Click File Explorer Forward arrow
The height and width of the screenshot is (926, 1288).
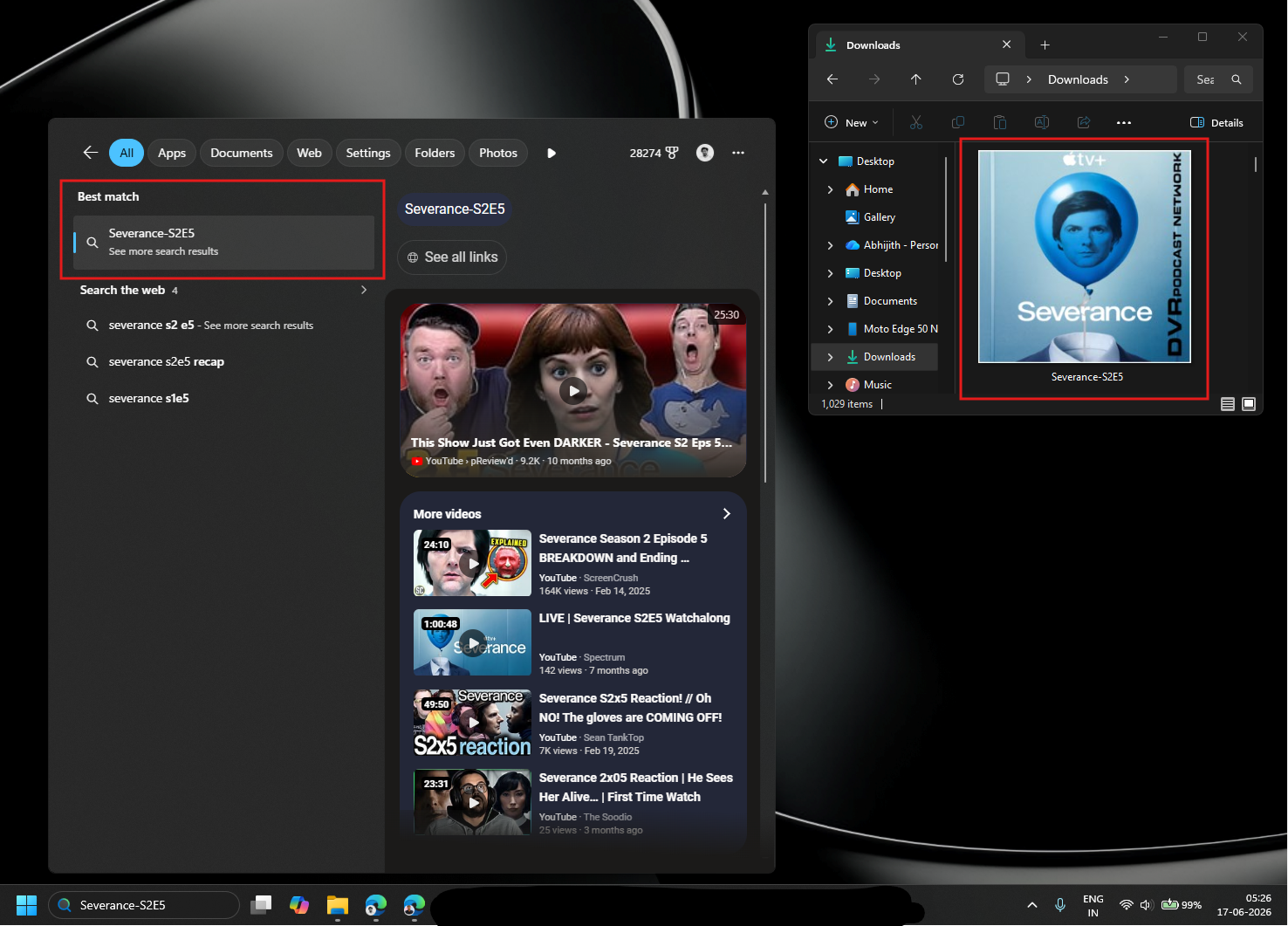(x=874, y=79)
